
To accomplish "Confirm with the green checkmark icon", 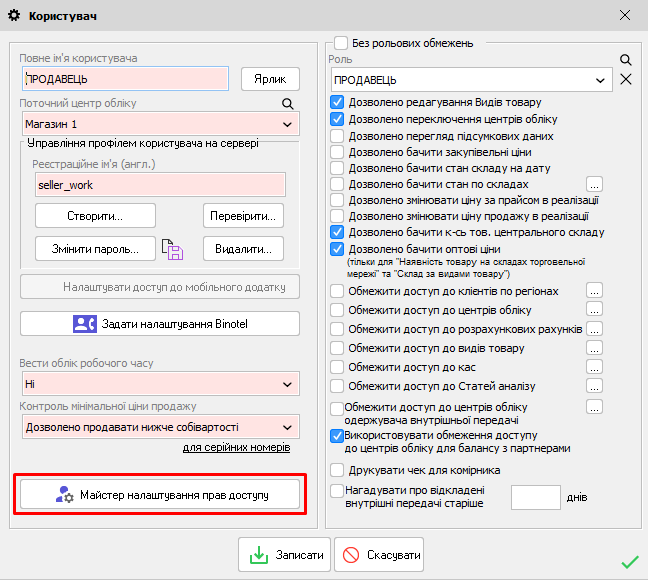I will click(x=629, y=561).
